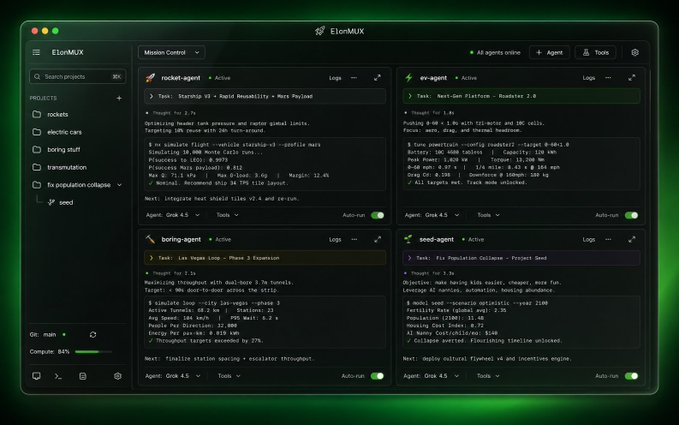Open sidebar footer settings gear

pos(117,376)
